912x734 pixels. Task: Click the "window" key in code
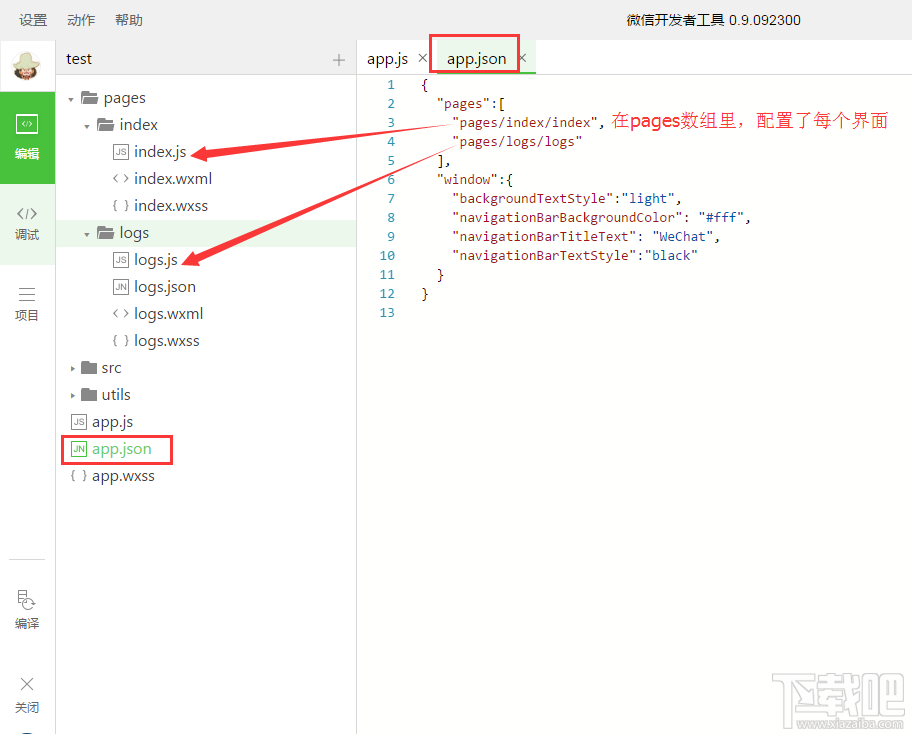(x=467, y=180)
